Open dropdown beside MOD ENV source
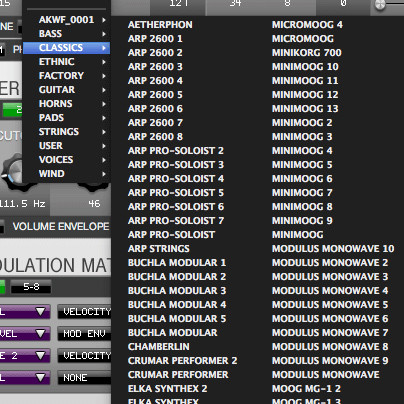The width and height of the screenshot is (404, 404). tap(40, 334)
